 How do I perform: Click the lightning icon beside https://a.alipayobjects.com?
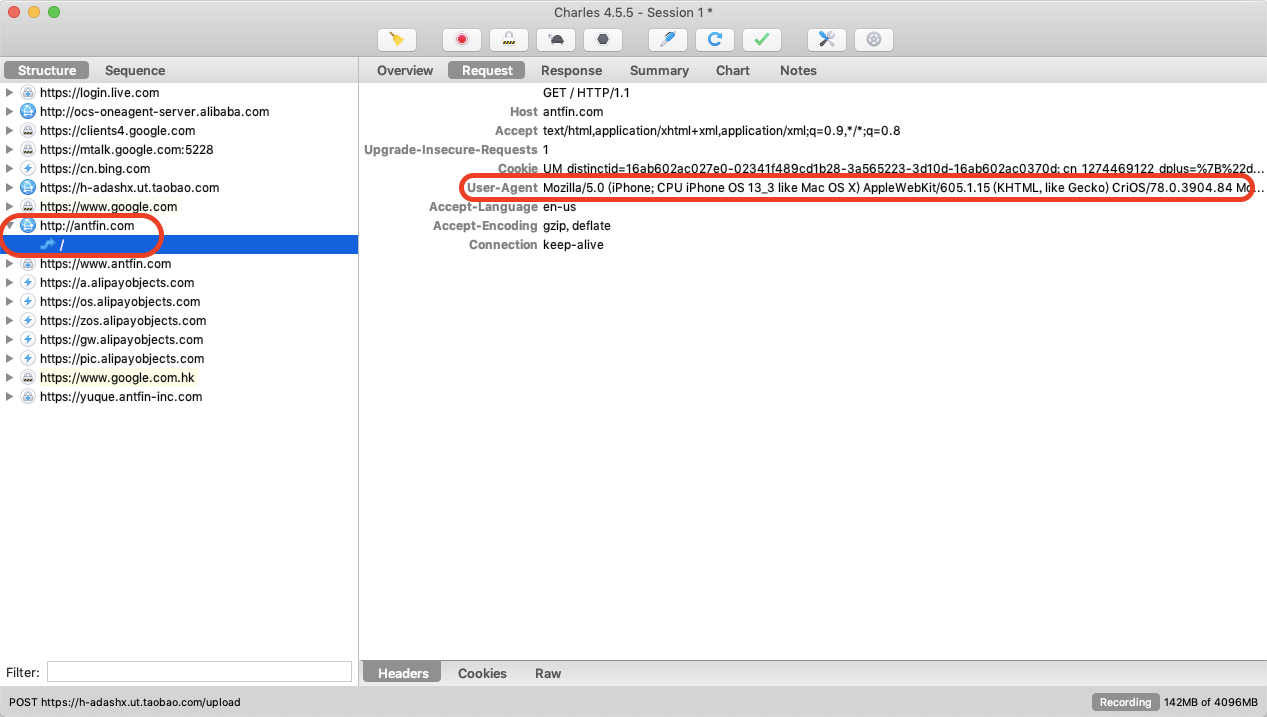tap(28, 283)
